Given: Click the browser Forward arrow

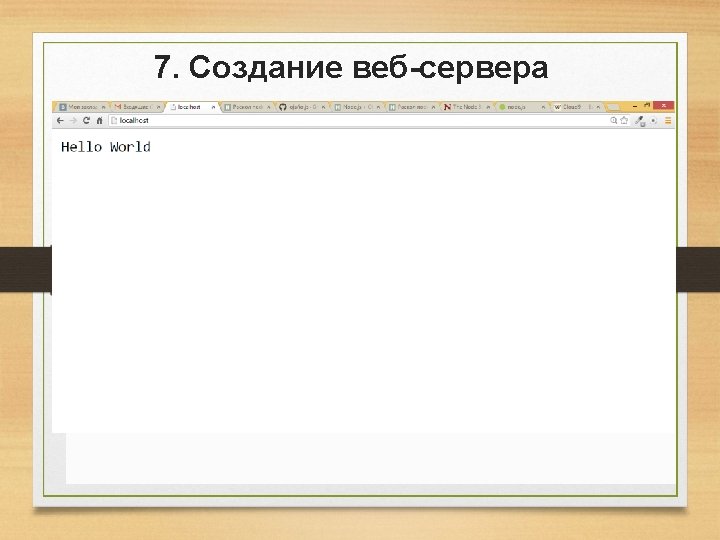Looking at the screenshot, I should (x=73, y=120).
